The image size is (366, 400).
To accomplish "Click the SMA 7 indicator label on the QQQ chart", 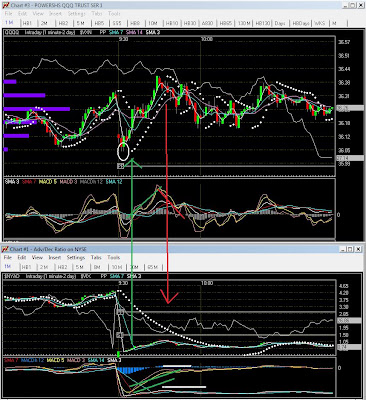I will [x=117, y=33].
